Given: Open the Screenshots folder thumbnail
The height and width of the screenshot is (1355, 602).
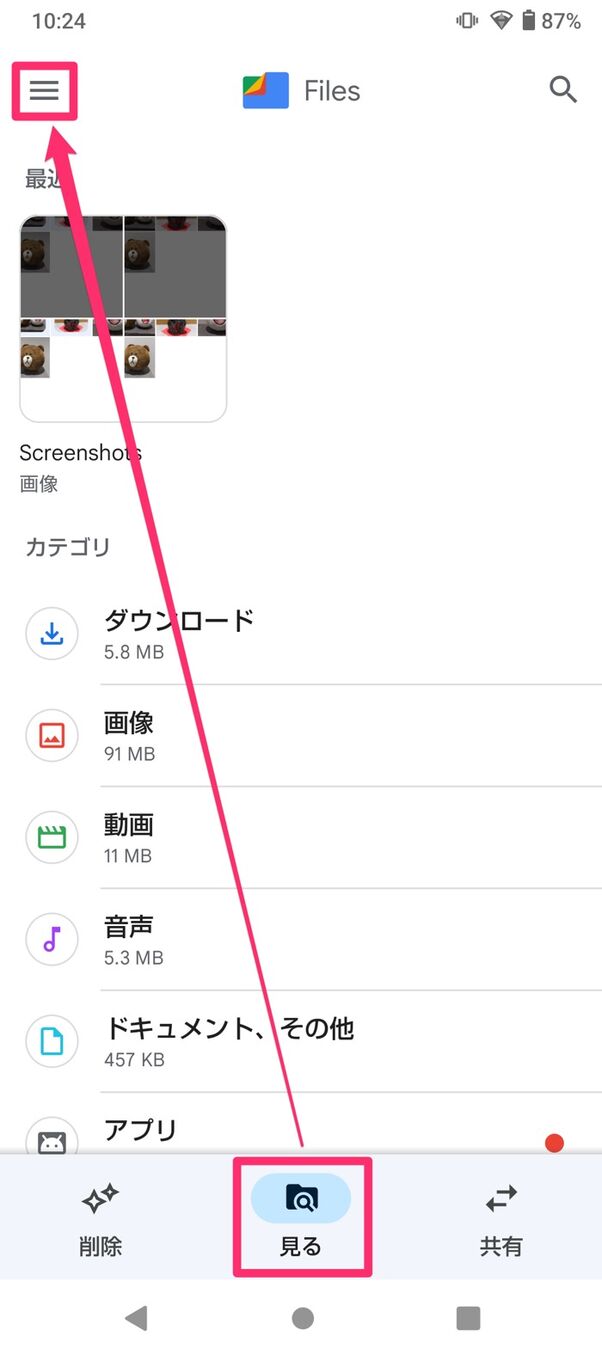Looking at the screenshot, I should click(123, 315).
